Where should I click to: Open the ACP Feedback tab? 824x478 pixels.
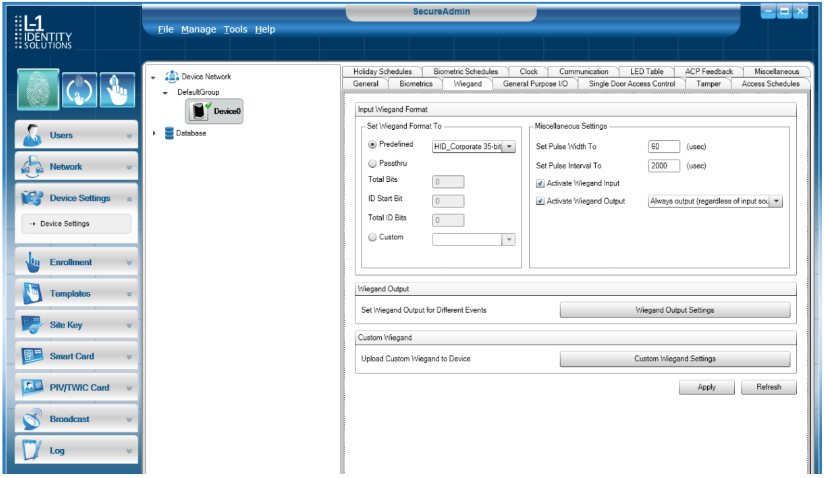point(708,71)
